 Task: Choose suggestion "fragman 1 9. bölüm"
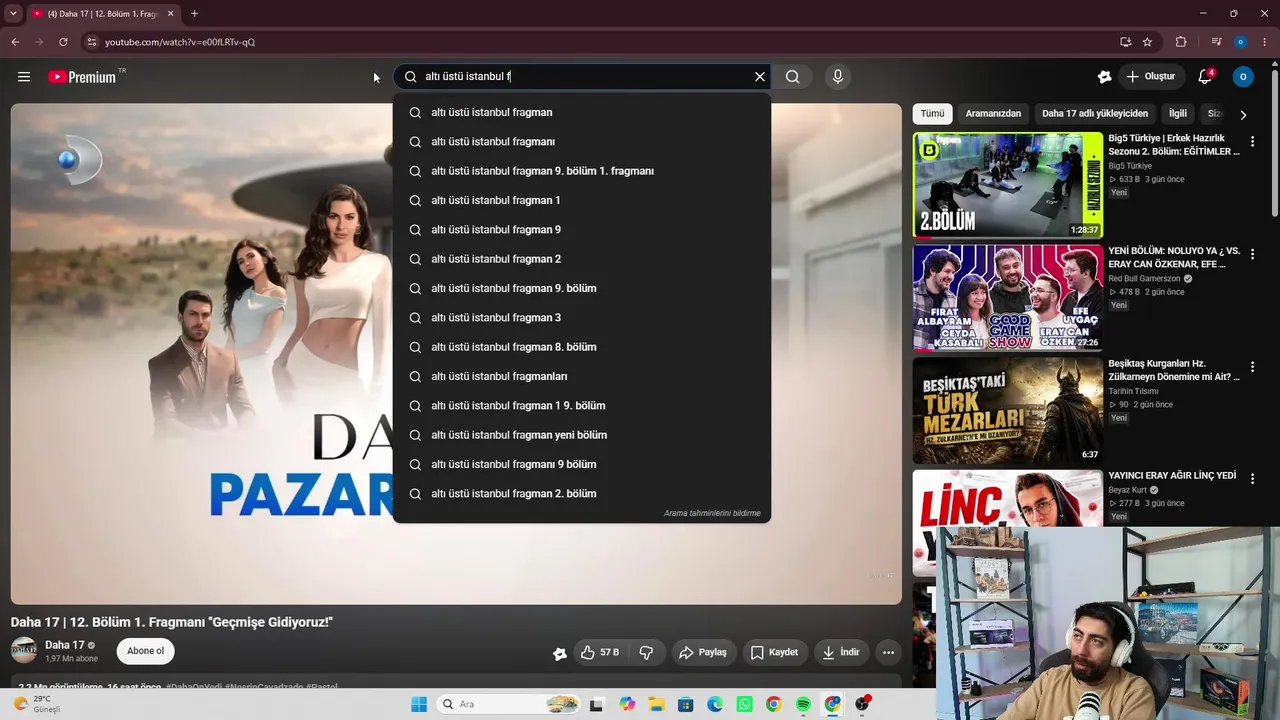(582, 406)
